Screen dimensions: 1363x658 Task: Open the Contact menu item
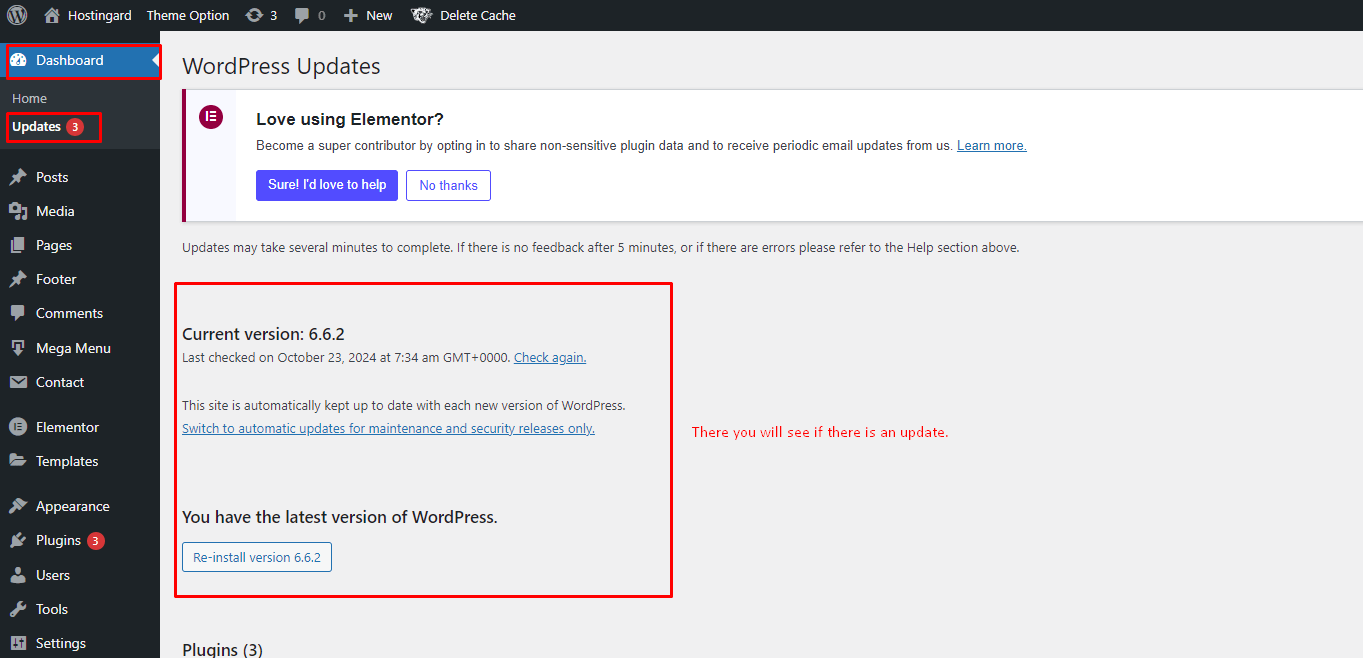tap(60, 382)
